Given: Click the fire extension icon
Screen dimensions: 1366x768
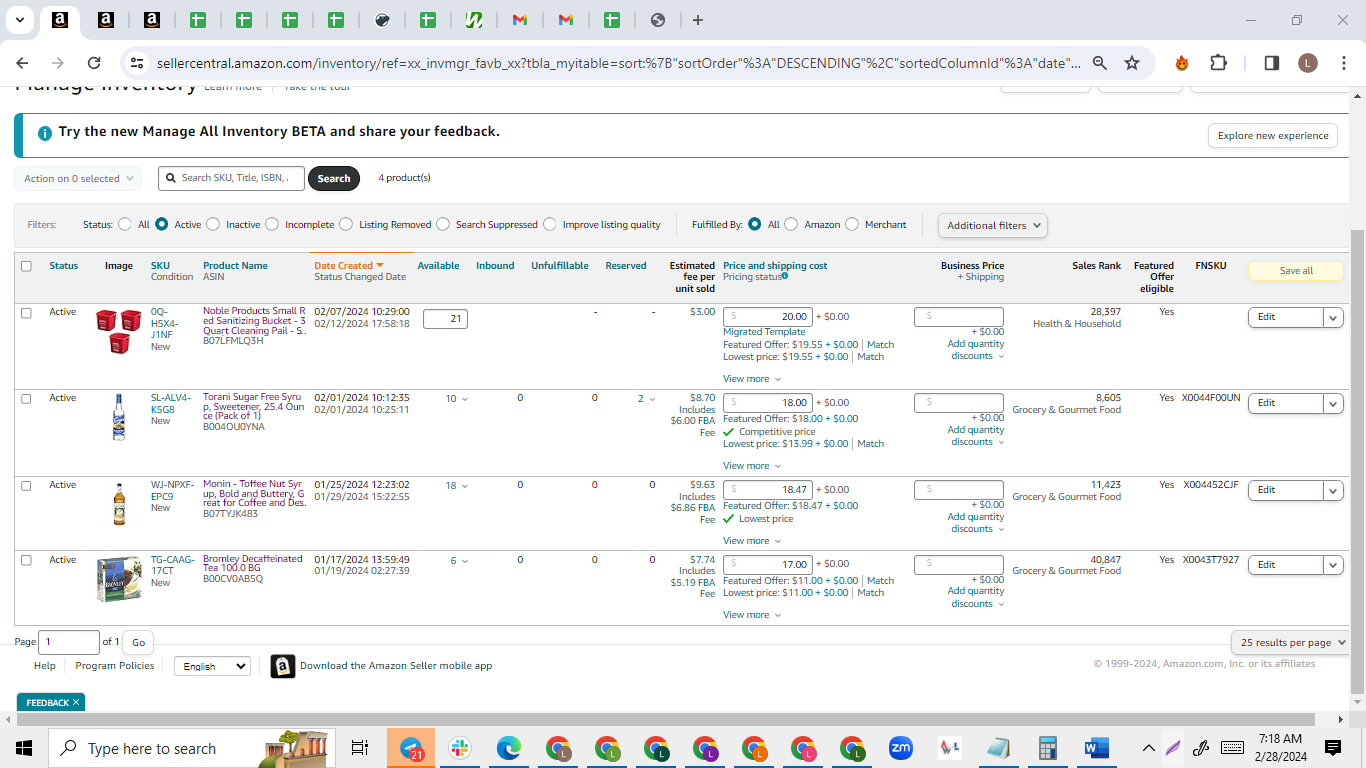Looking at the screenshot, I should 1182,63.
